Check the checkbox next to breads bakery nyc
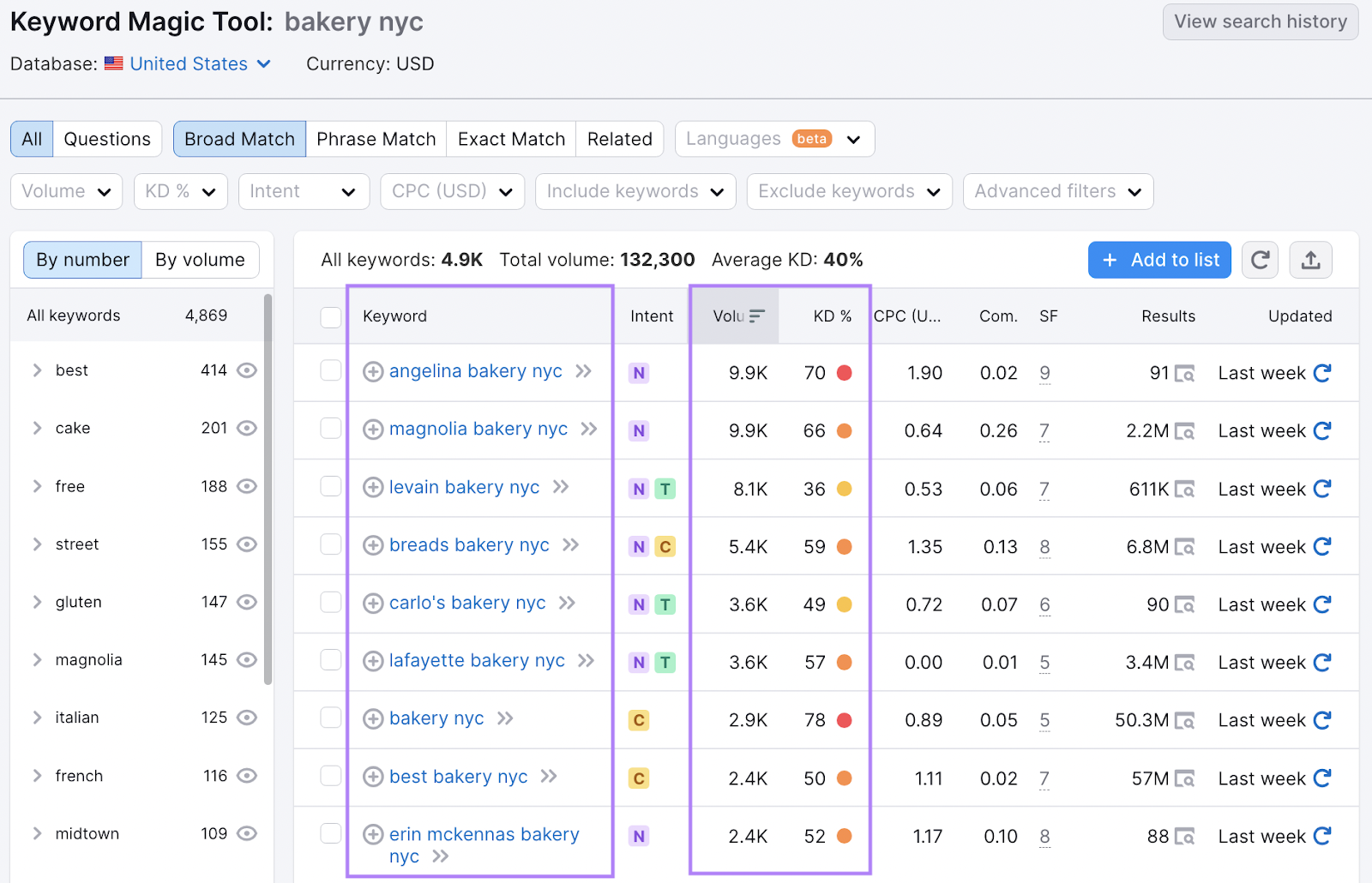The height and width of the screenshot is (883, 1372). pos(330,545)
